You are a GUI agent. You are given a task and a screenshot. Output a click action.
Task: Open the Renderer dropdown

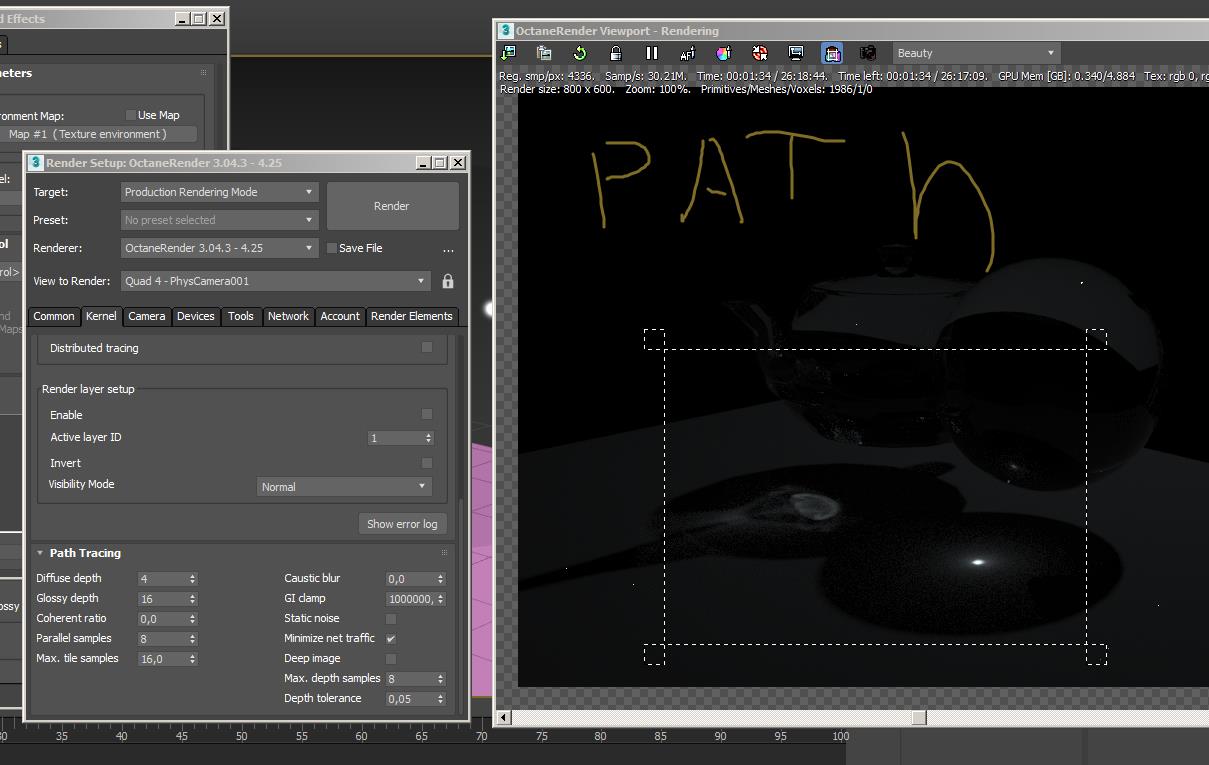220,248
